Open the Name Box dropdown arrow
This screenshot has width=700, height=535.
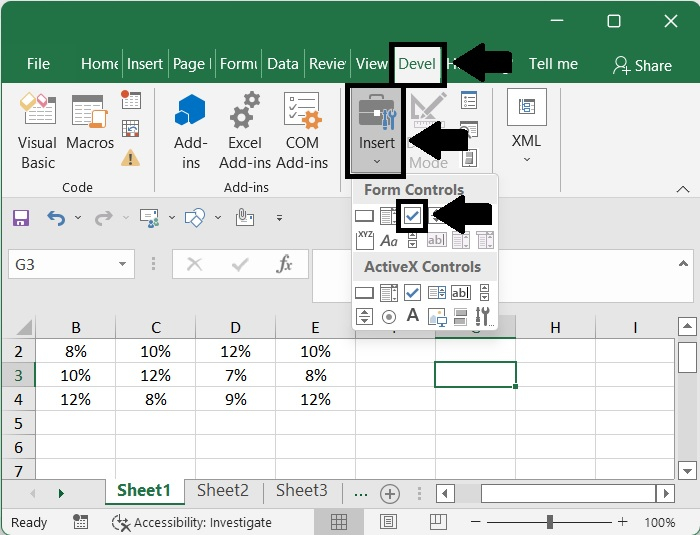[122, 264]
